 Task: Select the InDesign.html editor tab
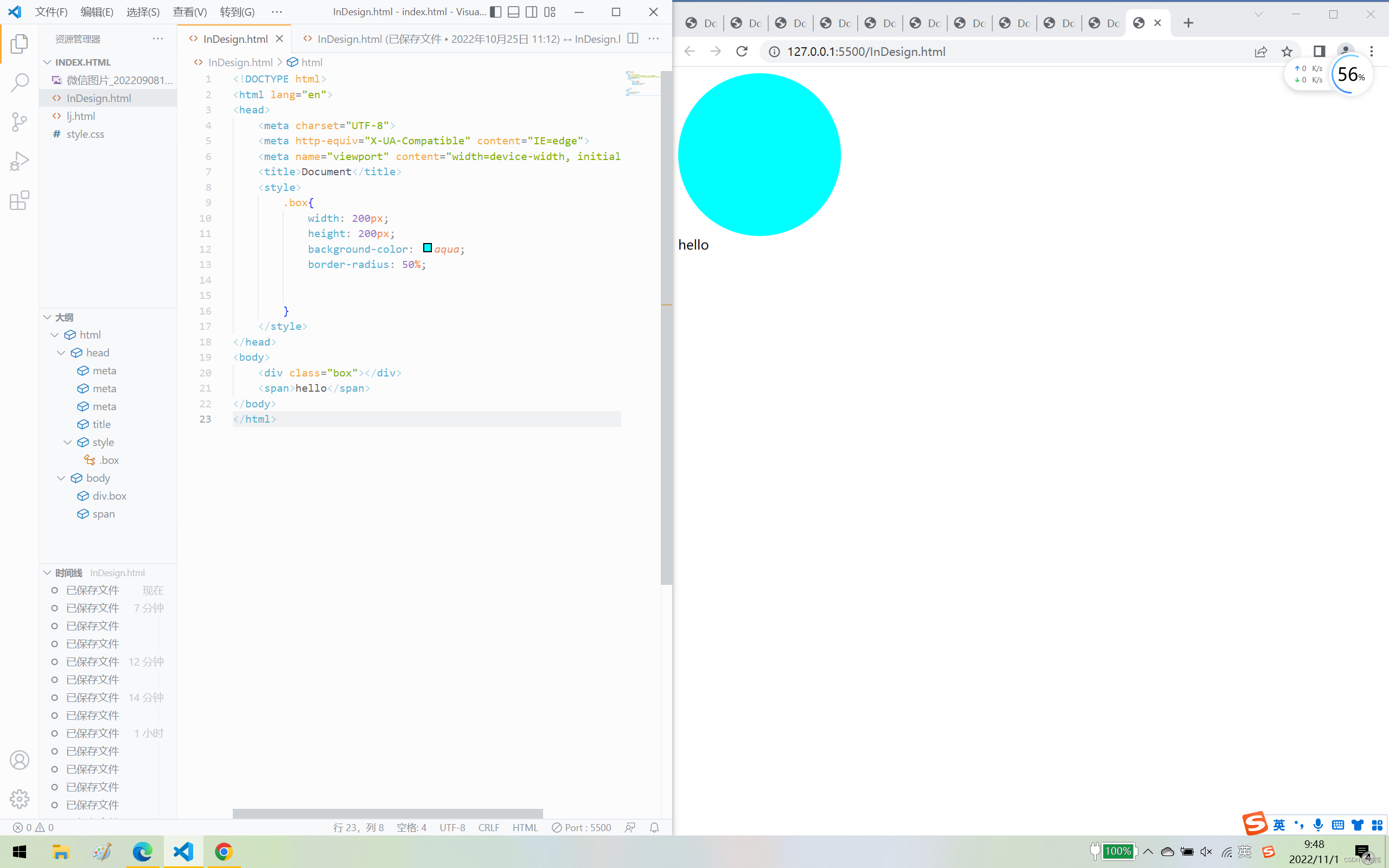click(x=235, y=38)
